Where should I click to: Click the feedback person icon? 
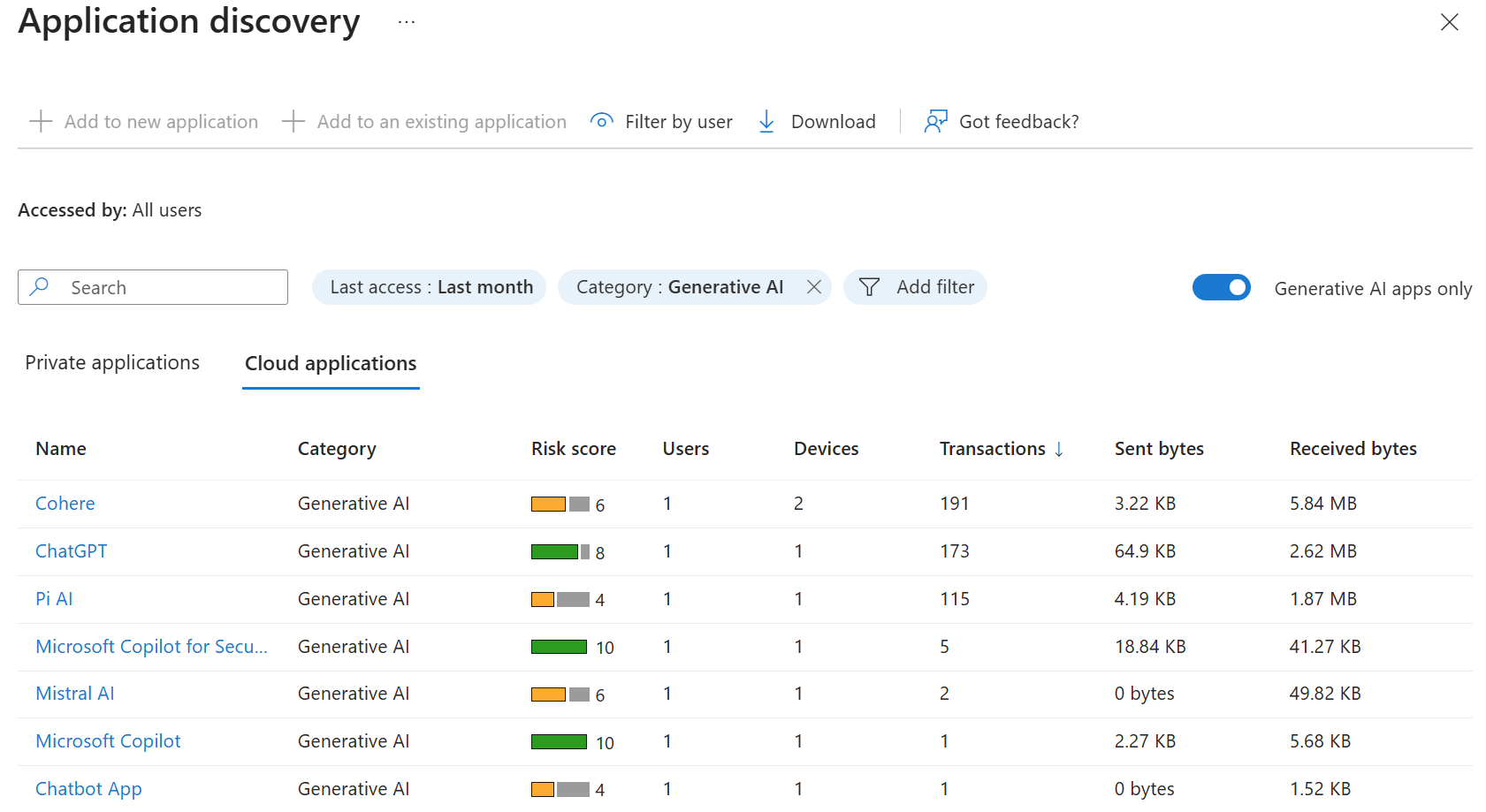pos(935,121)
